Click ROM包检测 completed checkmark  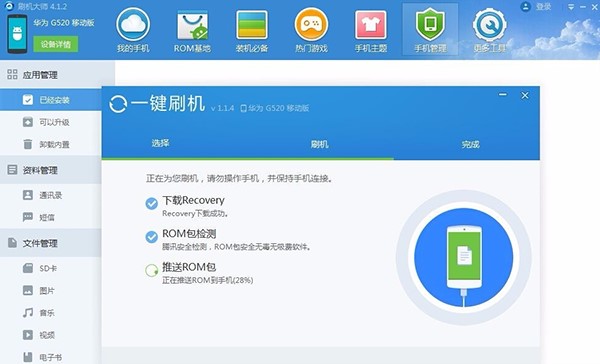click(x=152, y=237)
